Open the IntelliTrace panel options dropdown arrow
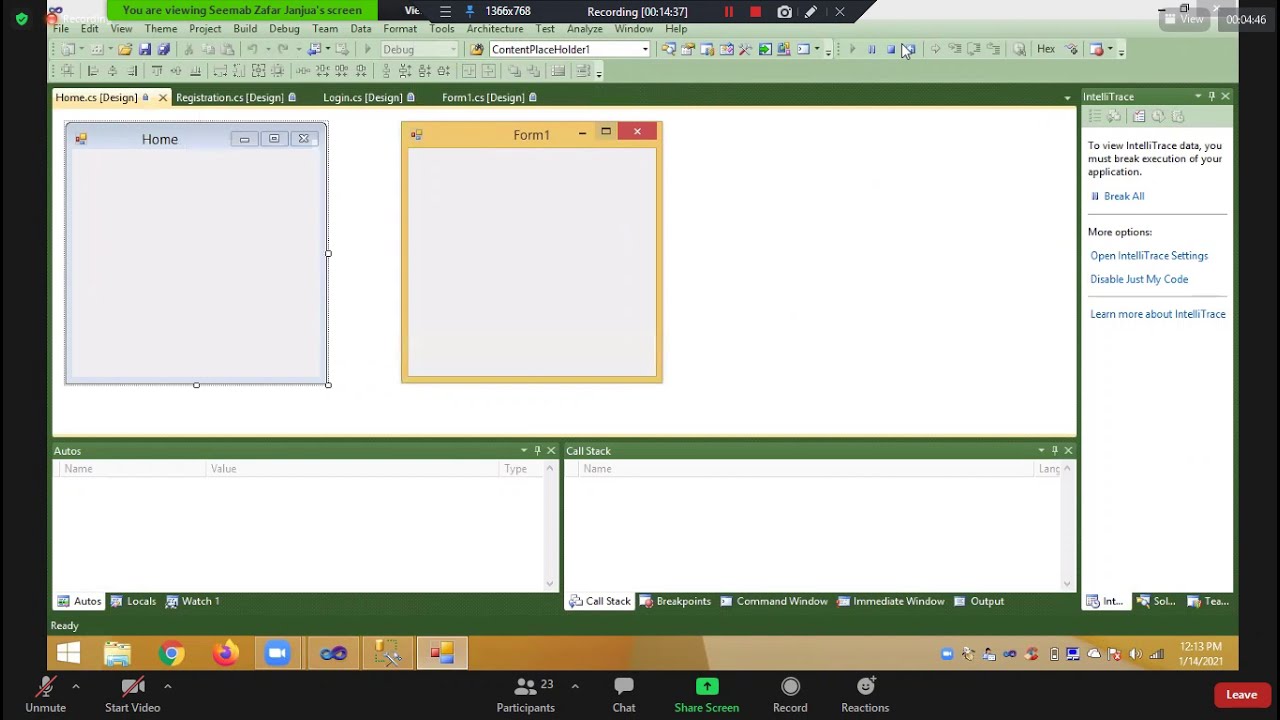Viewport: 1280px width, 720px height. click(1198, 97)
